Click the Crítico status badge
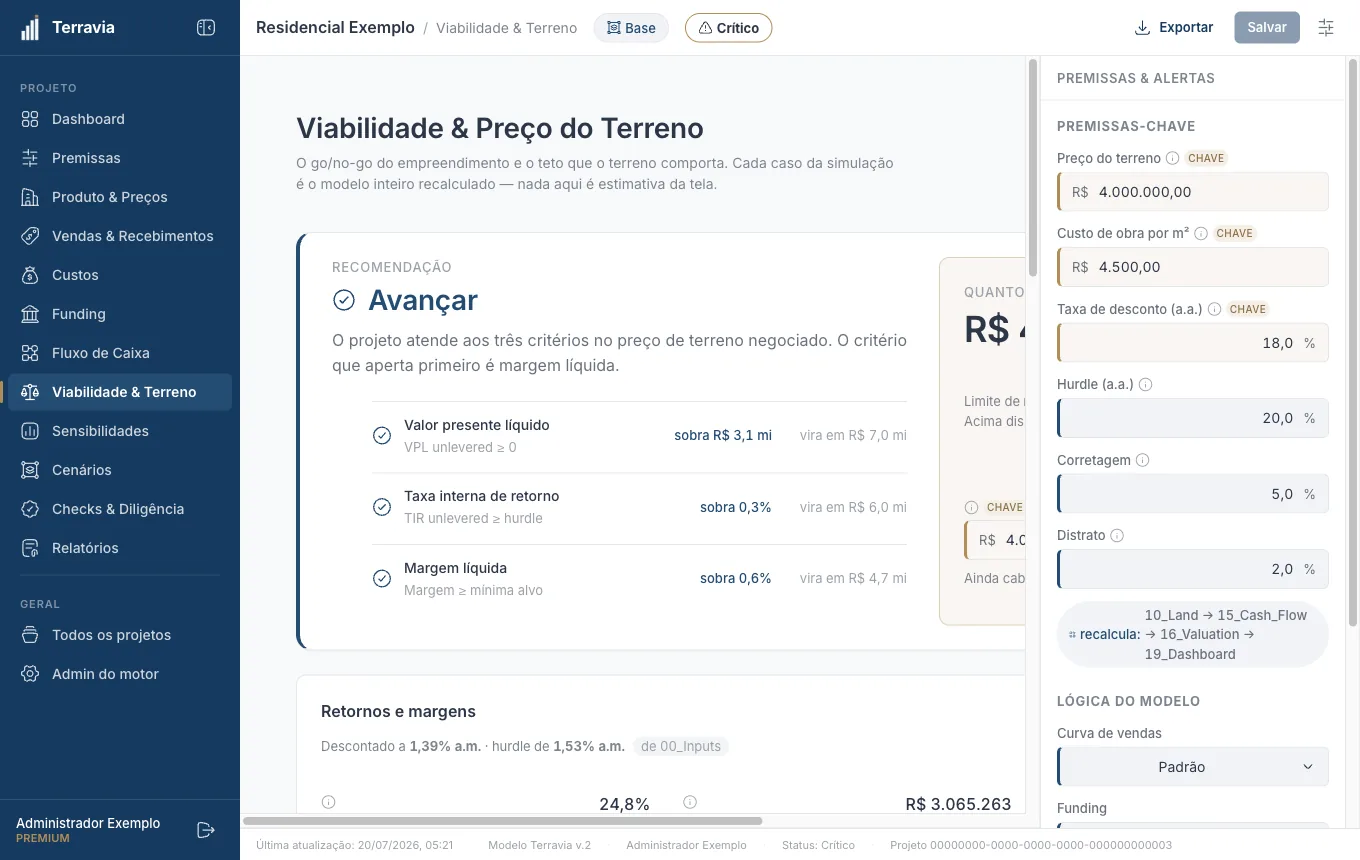The height and width of the screenshot is (860, 1360). click(x=728, y=28)
